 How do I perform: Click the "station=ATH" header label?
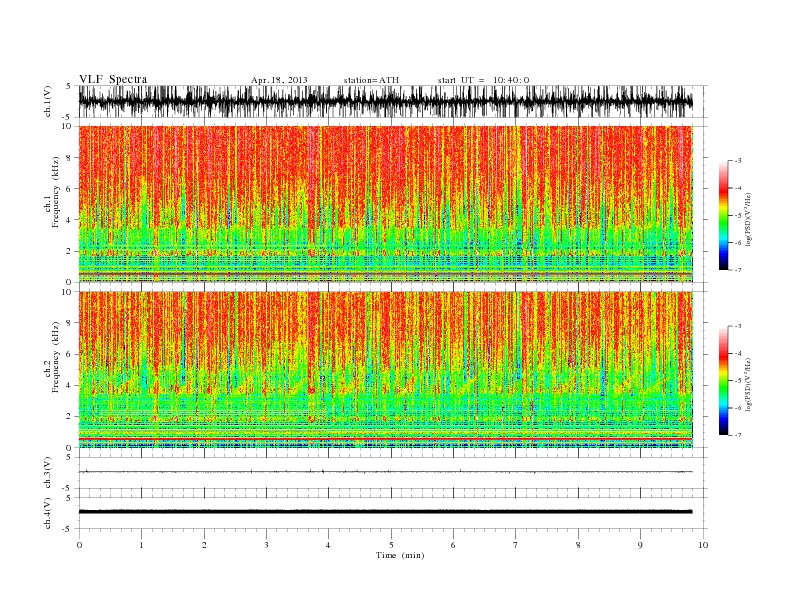[x=371, y=80]
